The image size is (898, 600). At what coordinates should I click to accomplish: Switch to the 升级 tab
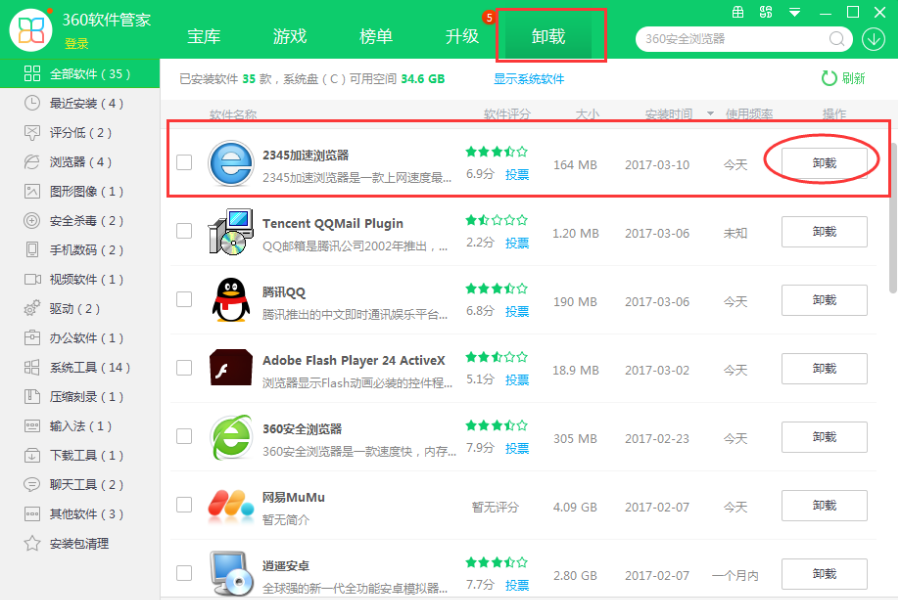[462, 37]
